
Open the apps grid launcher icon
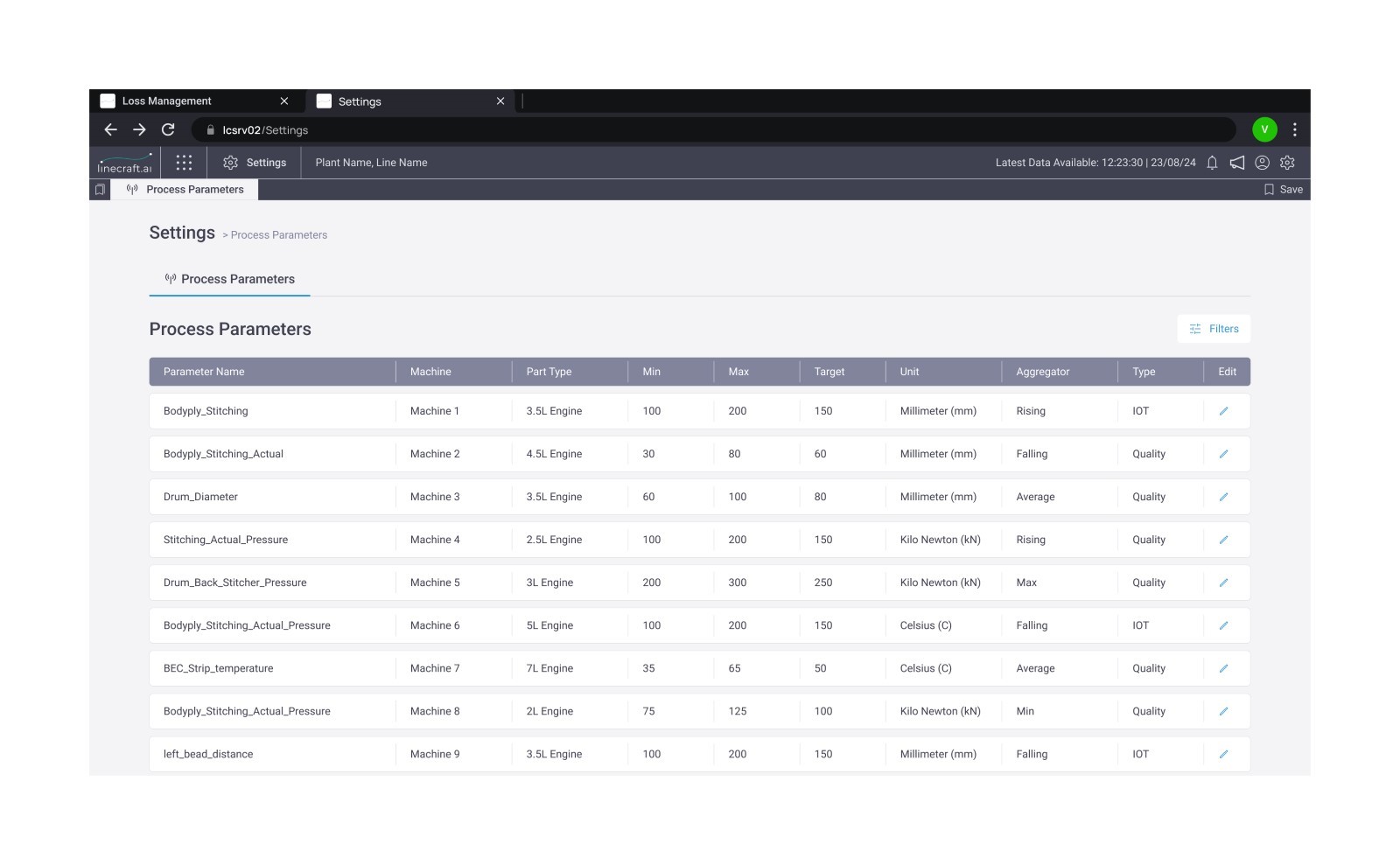point(184,163)
